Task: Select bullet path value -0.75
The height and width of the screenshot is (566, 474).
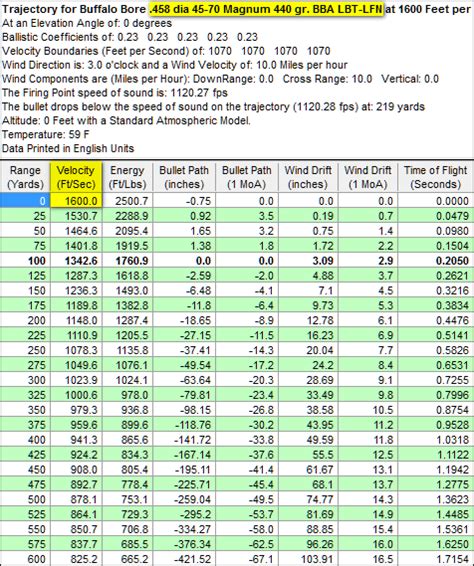Action: coord(184,201)
